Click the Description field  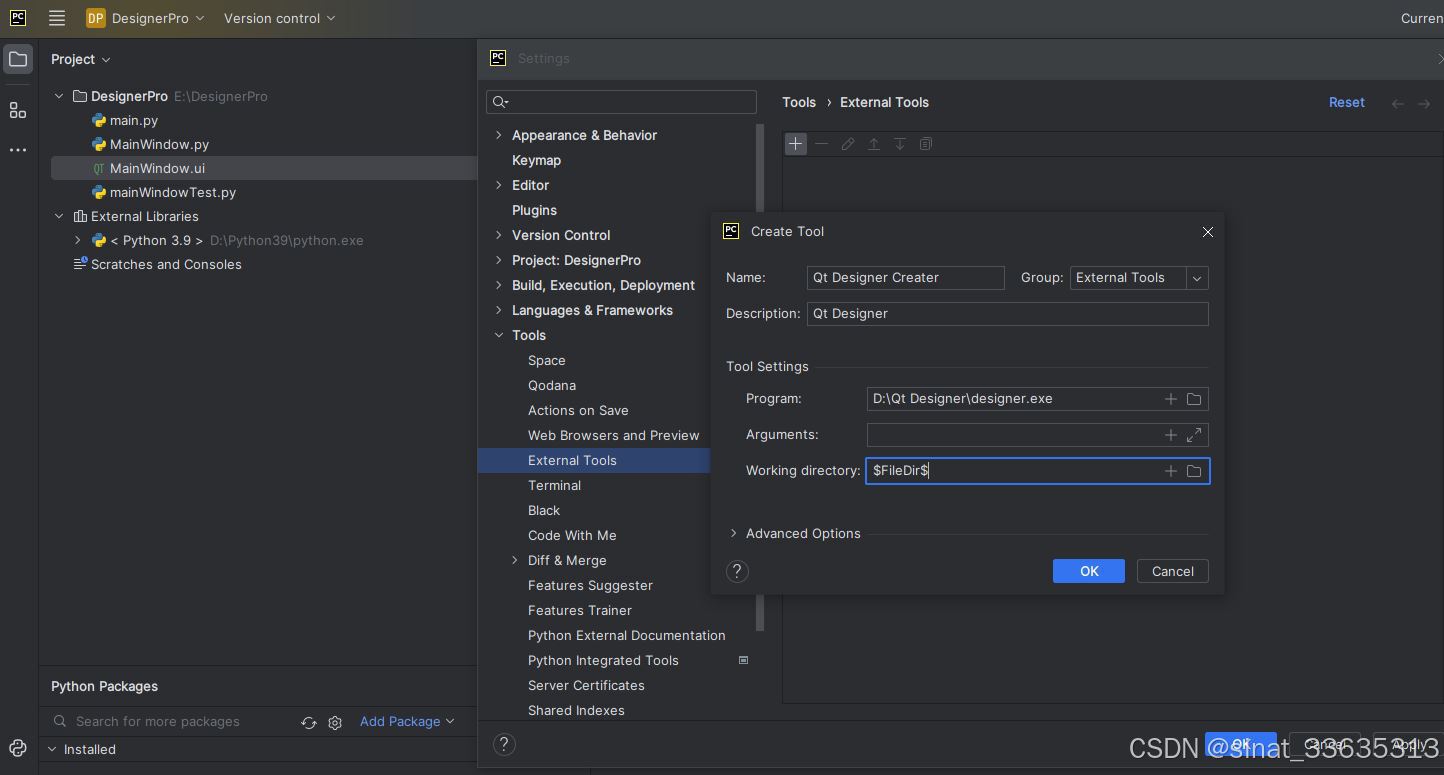(1007, 314)
